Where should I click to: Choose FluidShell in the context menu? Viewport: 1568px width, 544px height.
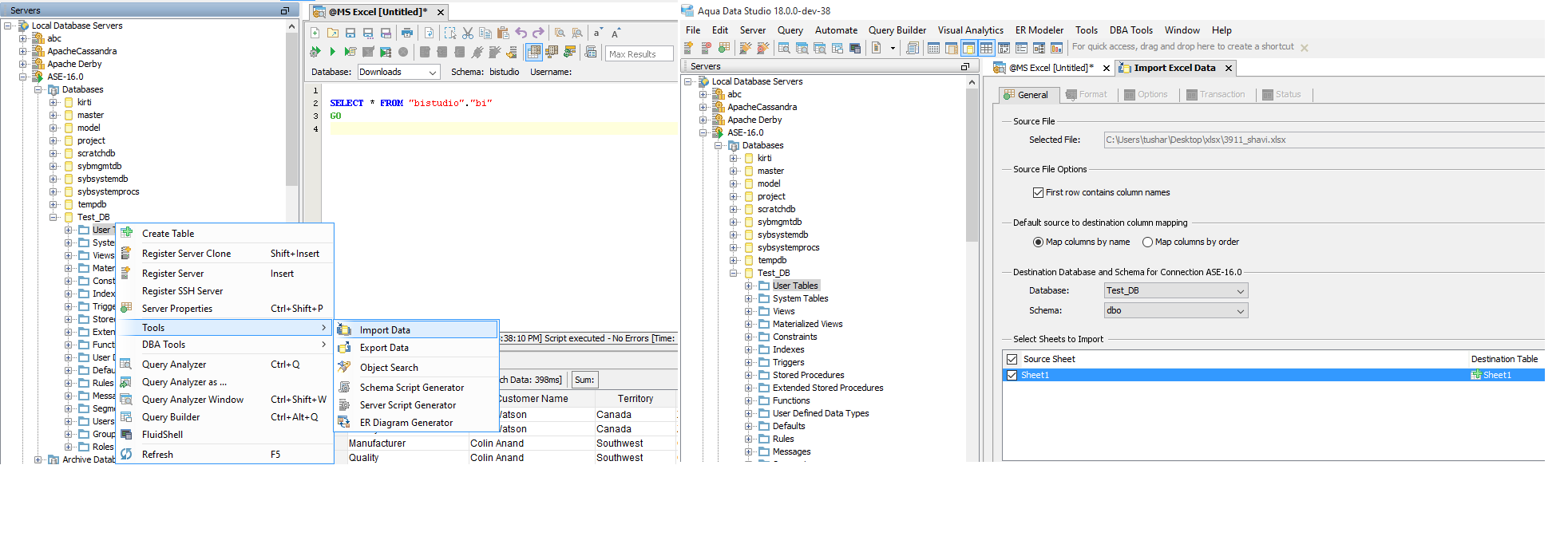pos(224,435)
